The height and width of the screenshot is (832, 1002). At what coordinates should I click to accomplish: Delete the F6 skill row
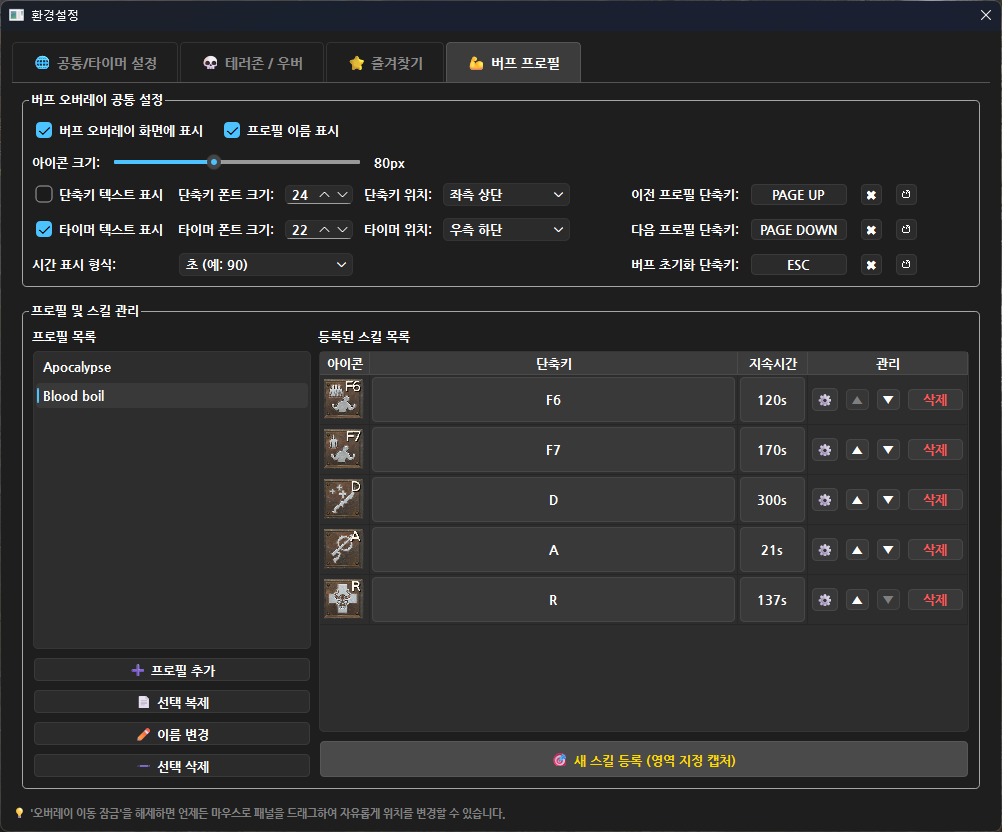935,400
